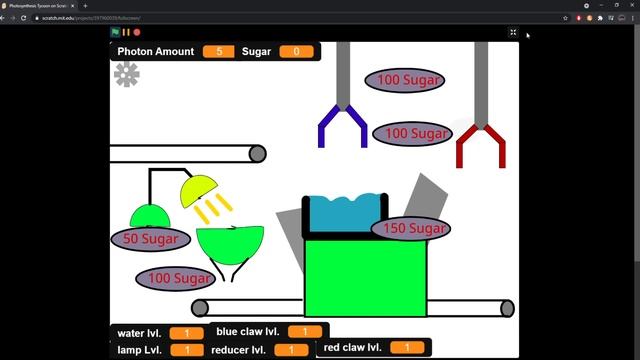The image size is (640, 360).
Task: Click the blue water tank
Action: [345, 214]
